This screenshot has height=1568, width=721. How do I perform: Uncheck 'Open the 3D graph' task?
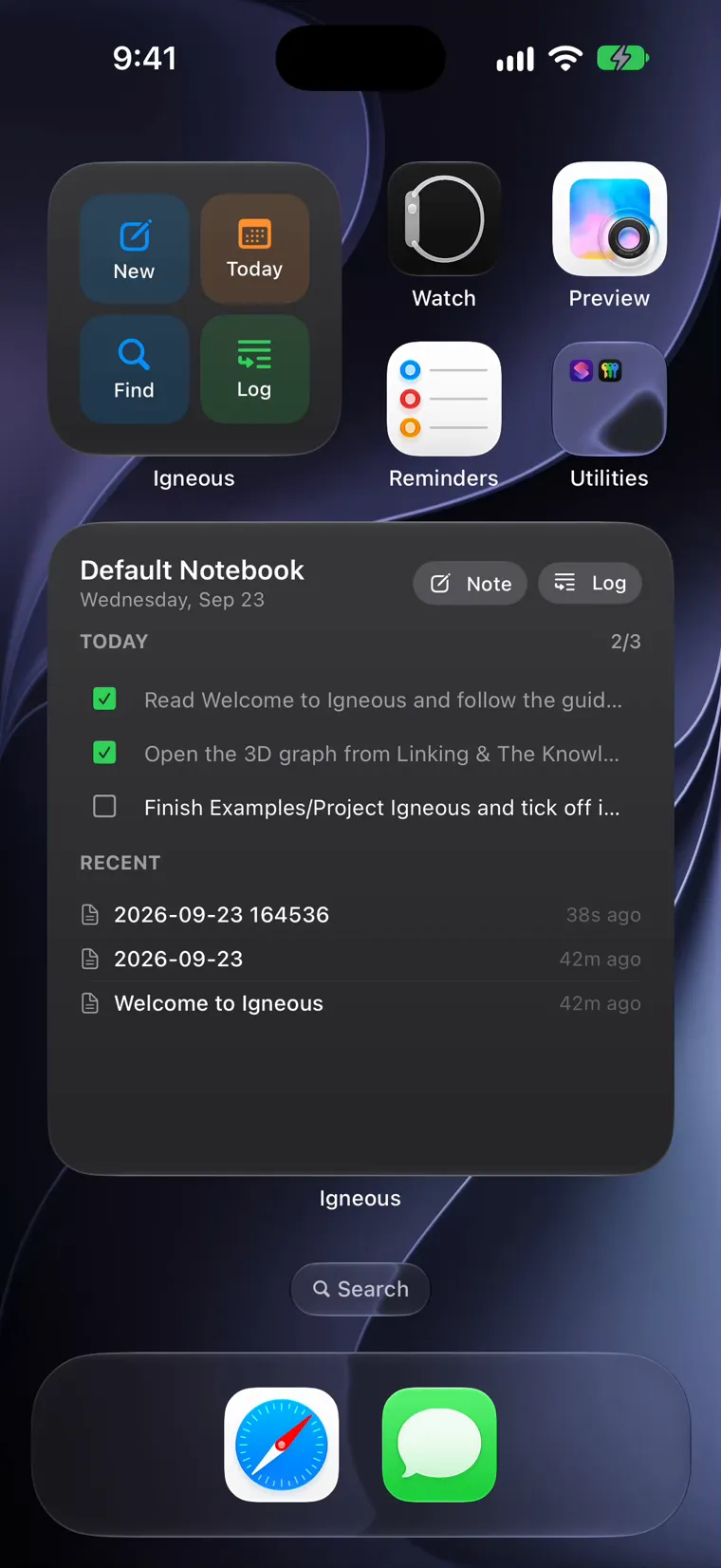click(x=104, y=753)
